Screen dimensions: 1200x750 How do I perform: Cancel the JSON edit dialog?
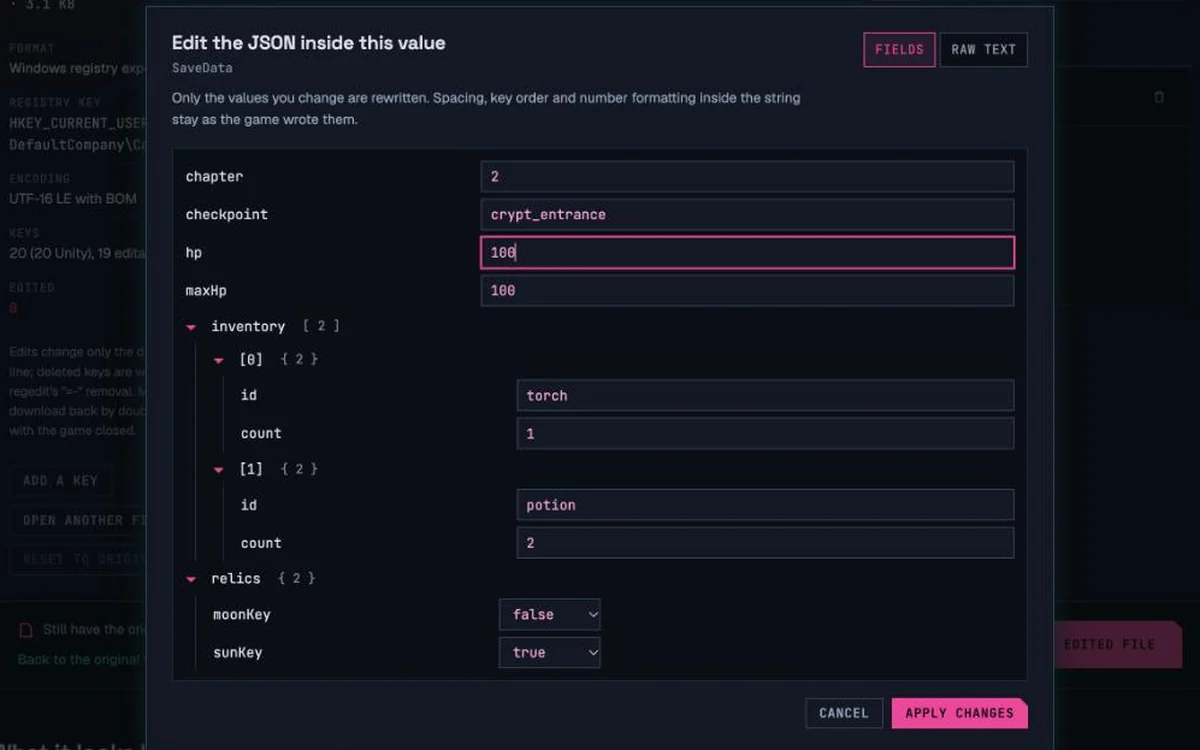[844, 713]
